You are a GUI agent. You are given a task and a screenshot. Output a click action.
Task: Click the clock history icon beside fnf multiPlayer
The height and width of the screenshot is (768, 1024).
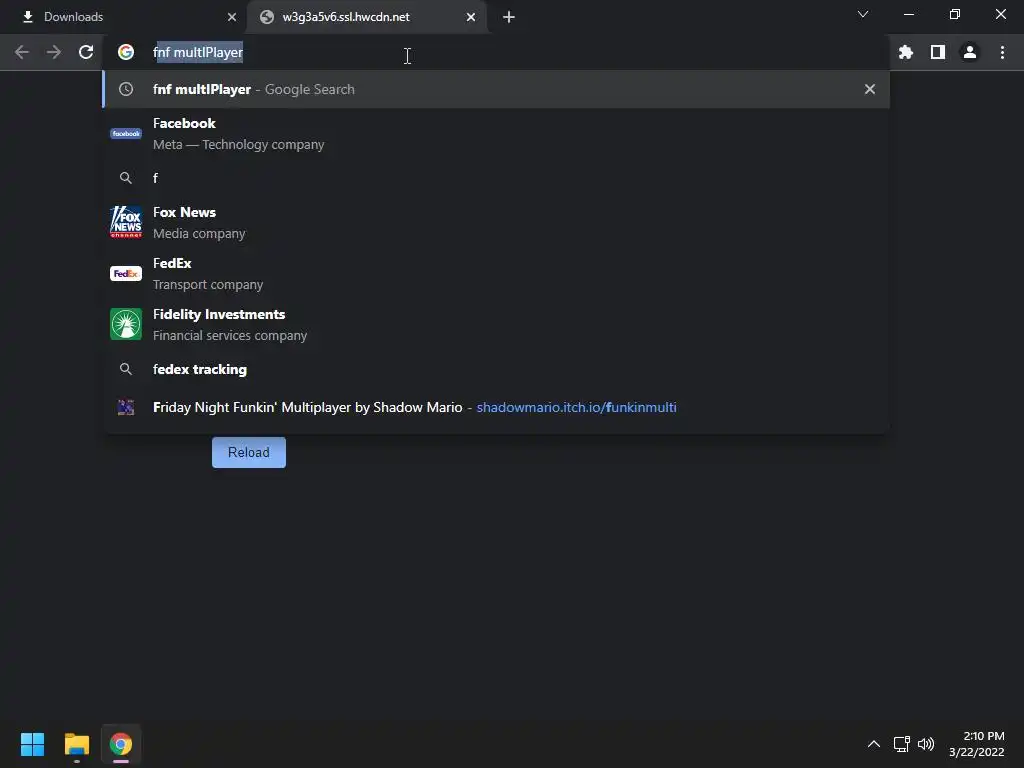pyautogui.click(x=126, y=89)
